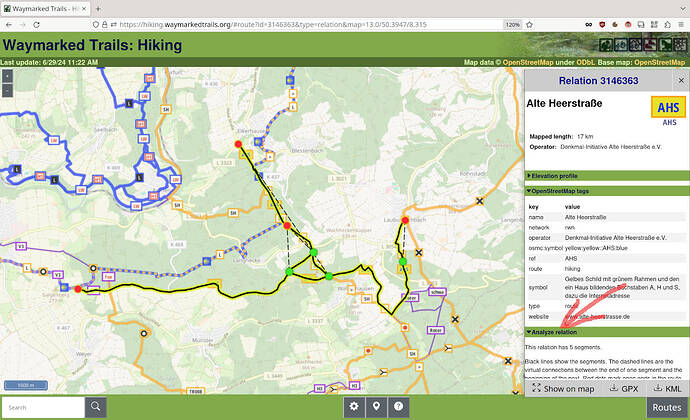Viewport: 690px width, 420px height.
Task: Open the help question mark button
Action: pyautogui.click(x=399, y=407)
